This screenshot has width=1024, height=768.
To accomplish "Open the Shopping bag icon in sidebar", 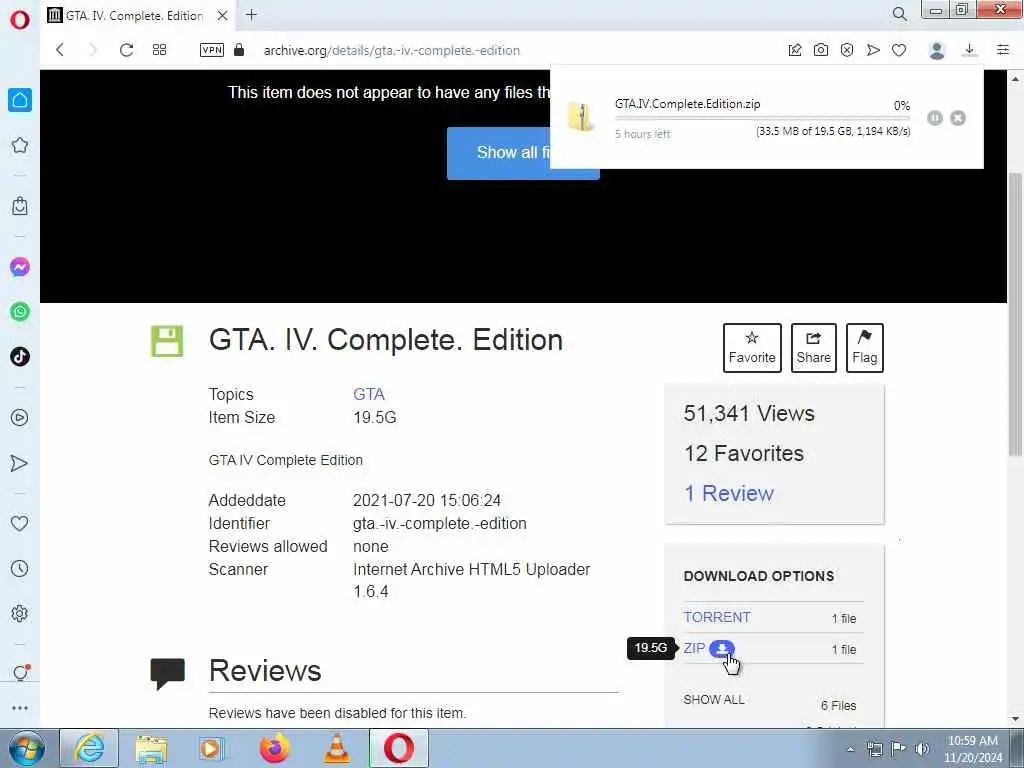I will point(20,206).
